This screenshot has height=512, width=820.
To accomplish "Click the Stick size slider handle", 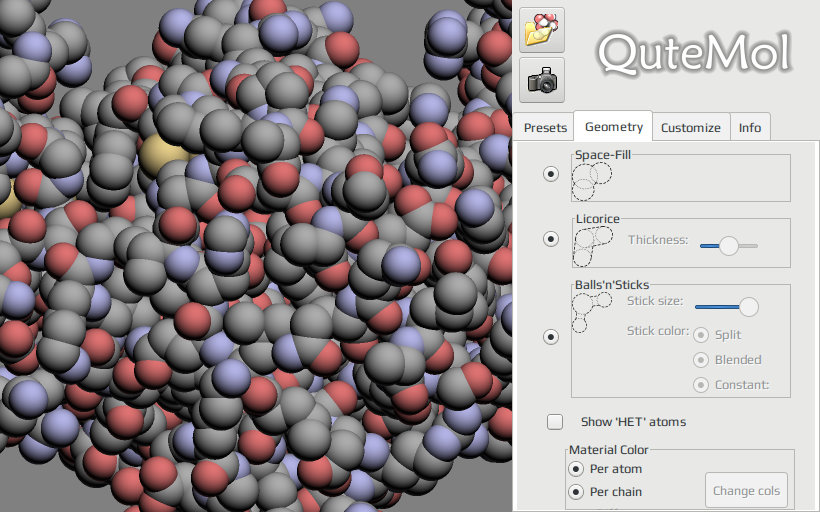I will coord(749,307).
